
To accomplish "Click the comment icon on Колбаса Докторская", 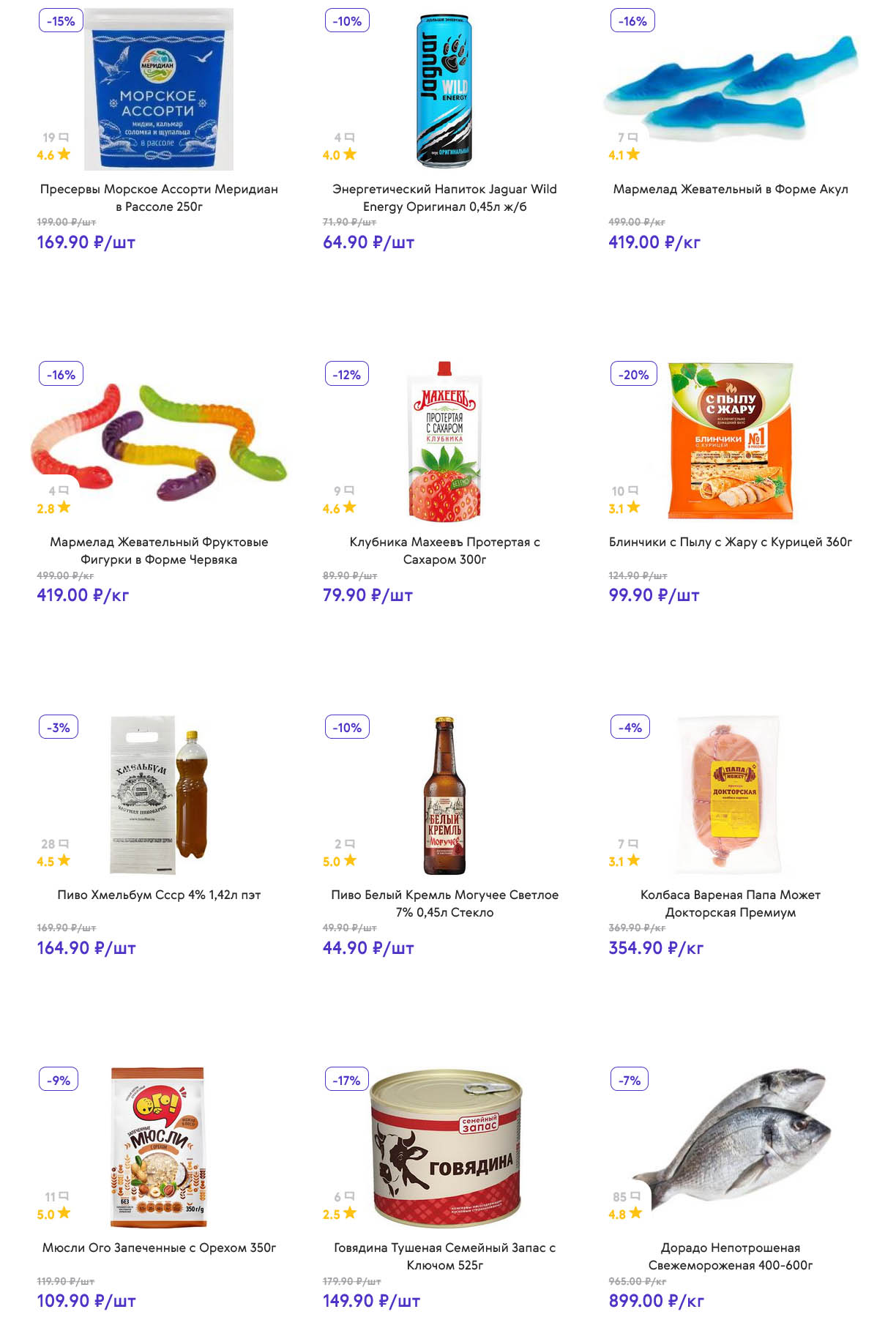I will (x=634, y=844).
